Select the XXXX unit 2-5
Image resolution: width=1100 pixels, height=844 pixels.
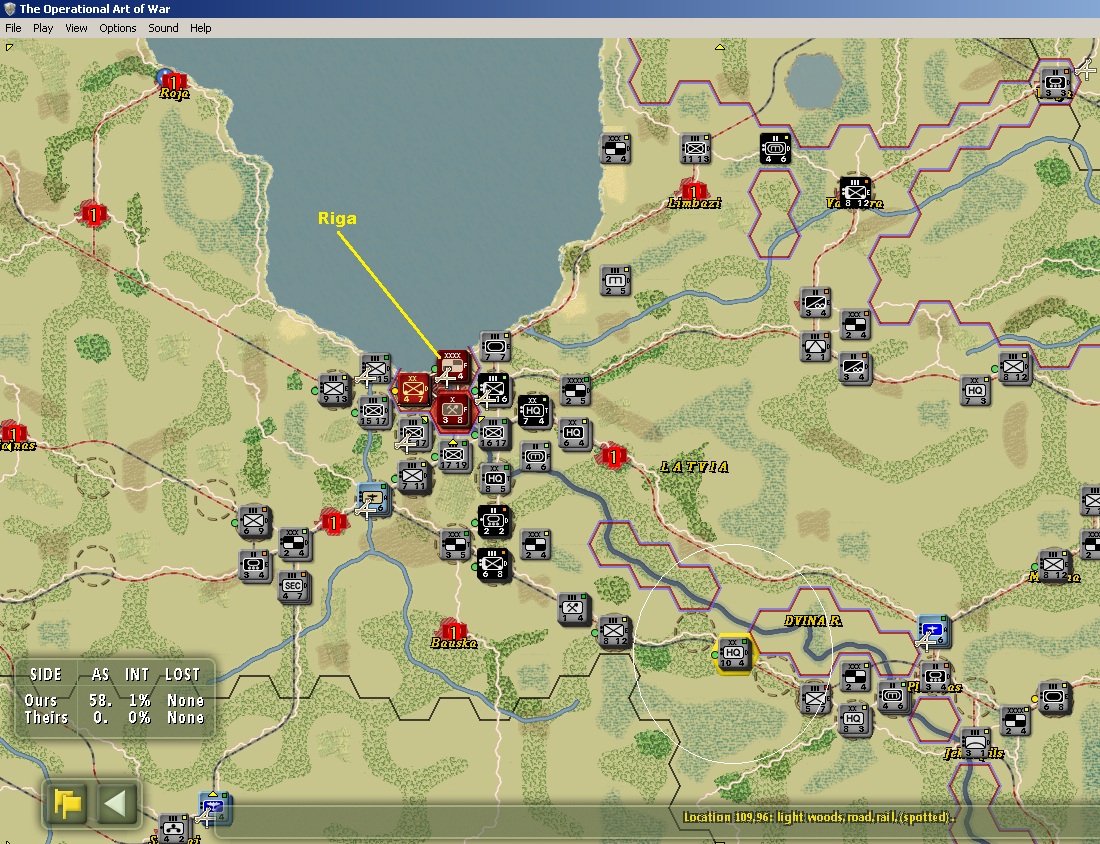pos(575,390)
